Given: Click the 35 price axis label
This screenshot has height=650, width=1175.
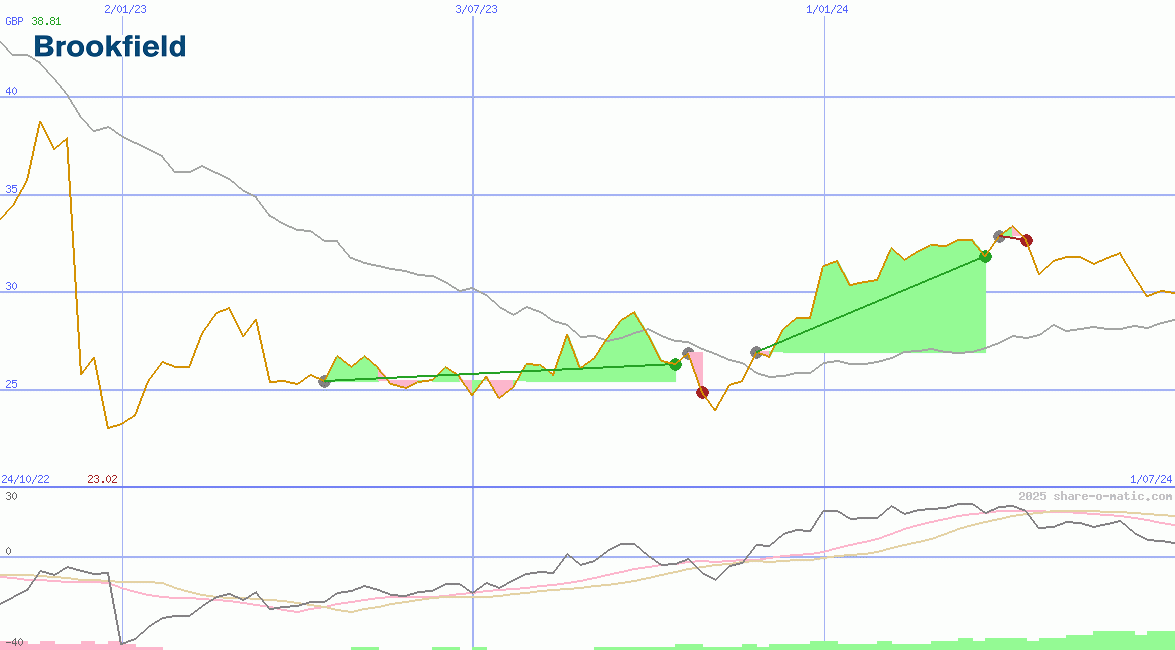Looking at the screenshot, I should pyautogui.click(x=11, y=188).
